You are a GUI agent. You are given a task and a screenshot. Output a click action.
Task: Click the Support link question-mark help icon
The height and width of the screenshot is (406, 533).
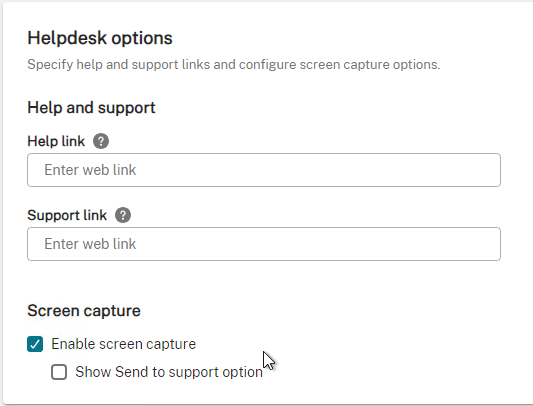pyautogui.click(x=123, y=215)
